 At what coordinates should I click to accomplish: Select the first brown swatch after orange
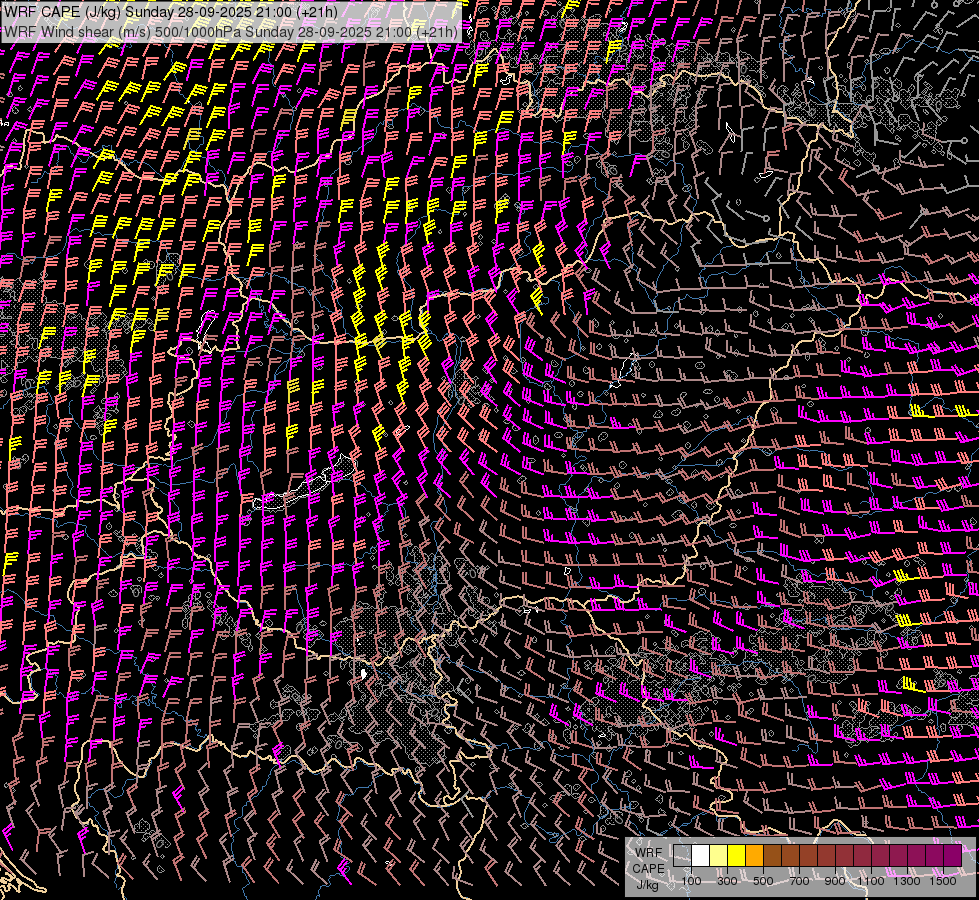coord(772,856)
